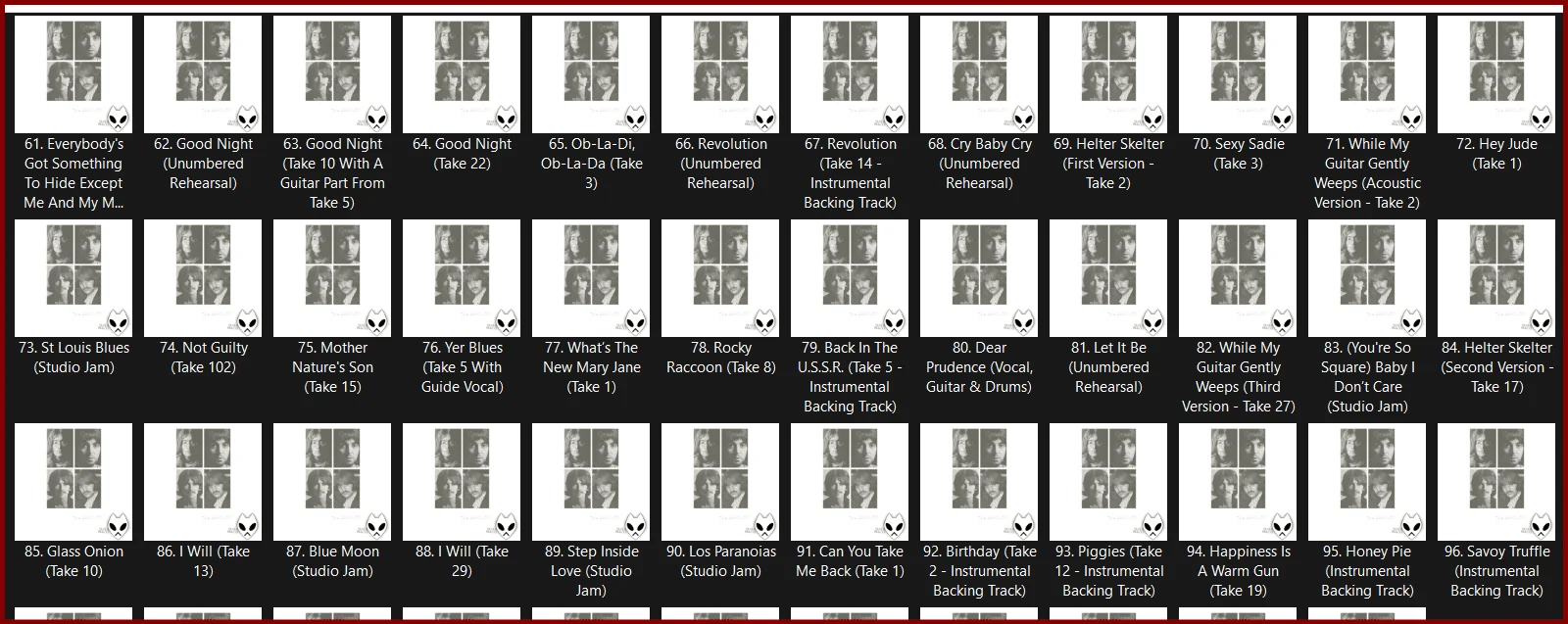Viewport: 1568px width, 624px height.
Task: Select cover art of 62. Good Night Unnumbered Rehearsal
Action: (203, 74)
